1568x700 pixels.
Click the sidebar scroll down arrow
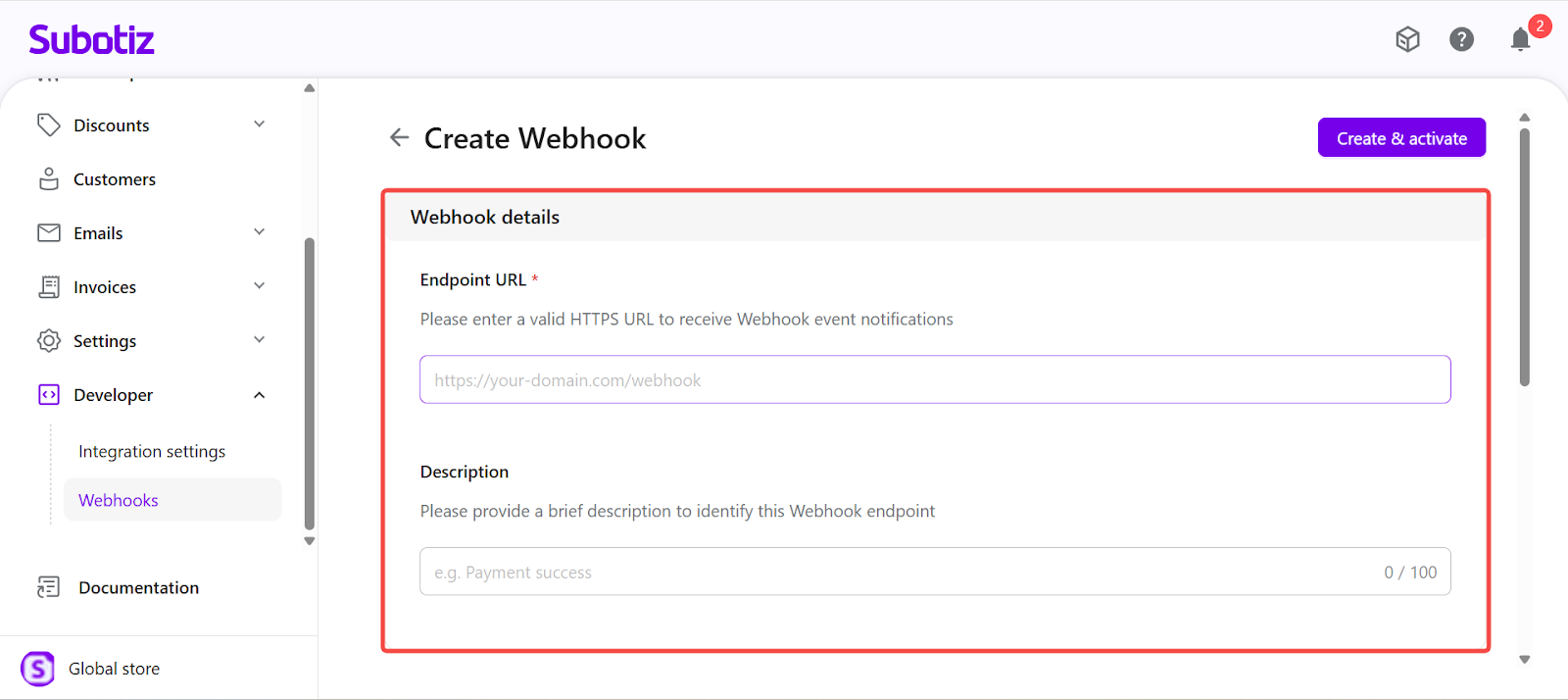310,541
